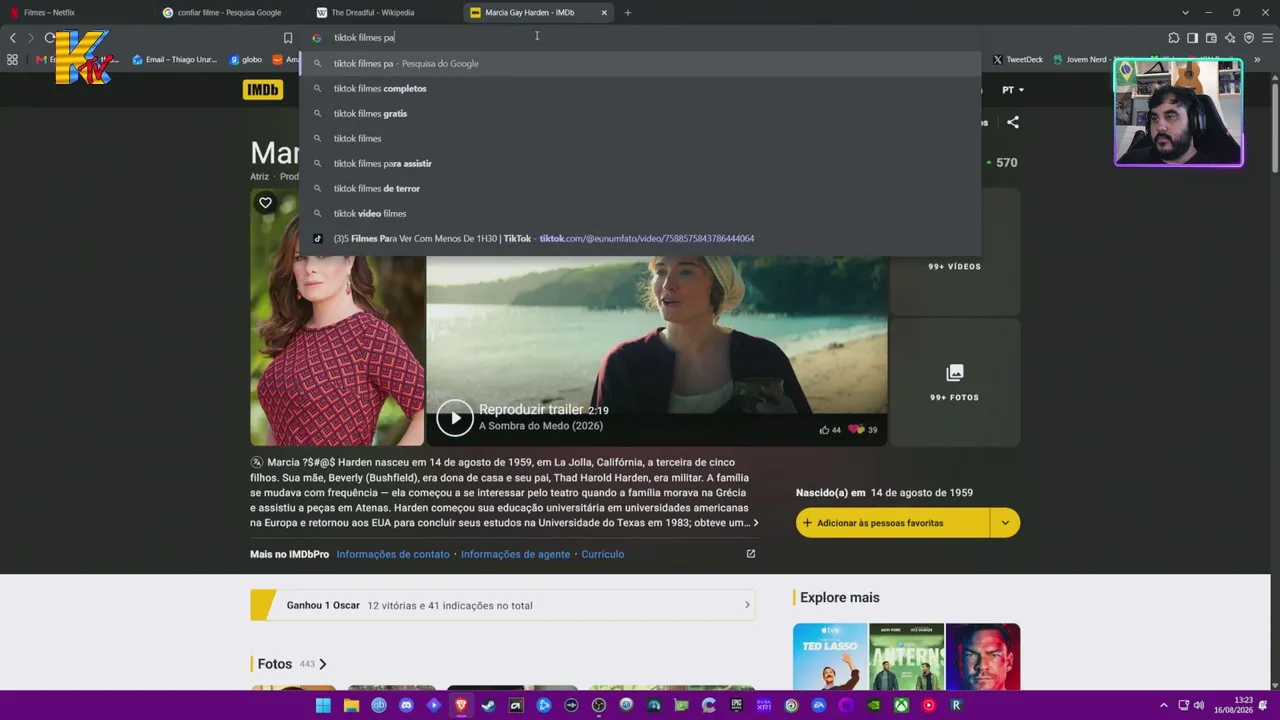
Task: Switch to the Filmes – Netflix tab
Action: (x=78, y=13)
